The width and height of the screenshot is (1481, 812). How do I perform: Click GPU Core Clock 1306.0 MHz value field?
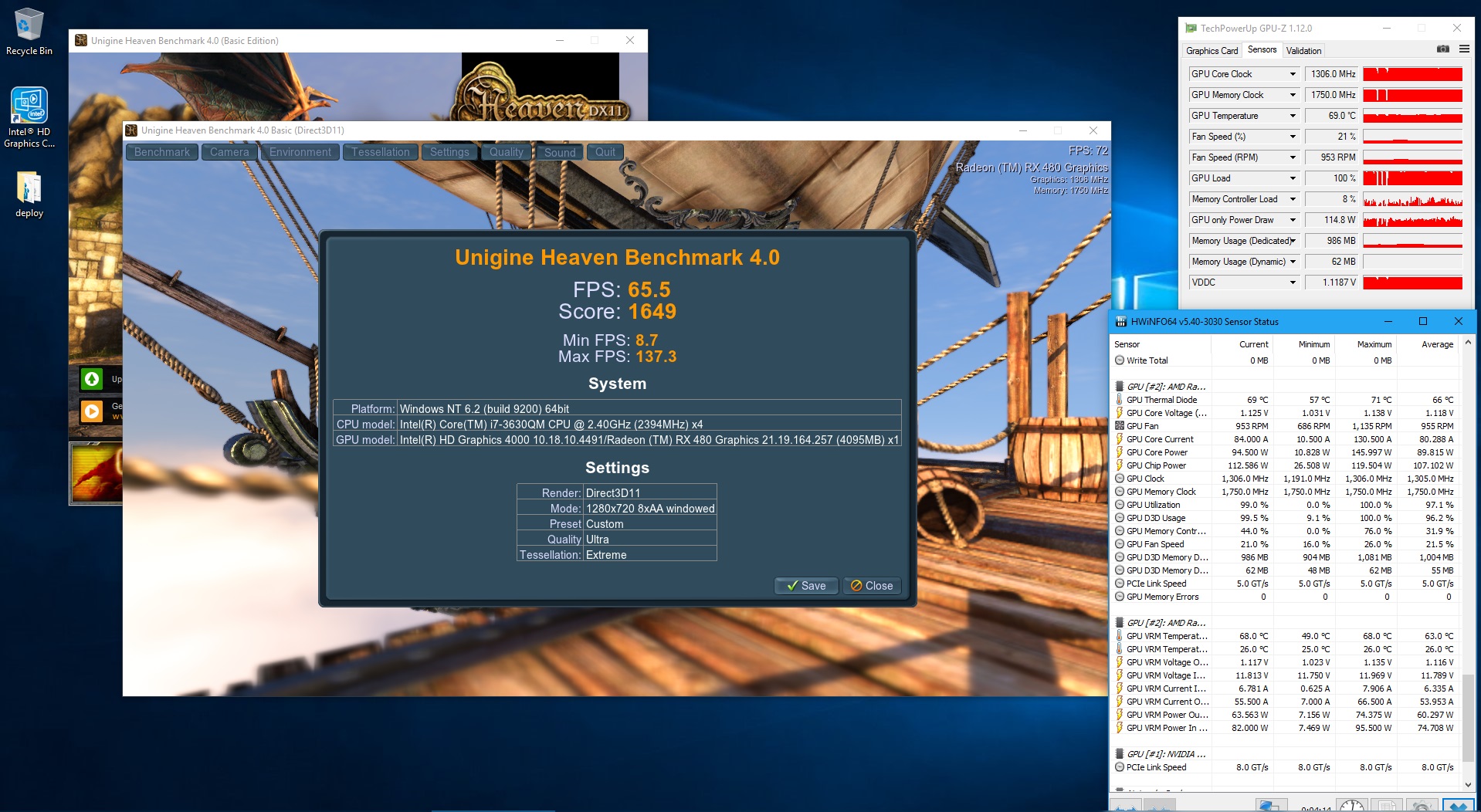[1332, 74]
